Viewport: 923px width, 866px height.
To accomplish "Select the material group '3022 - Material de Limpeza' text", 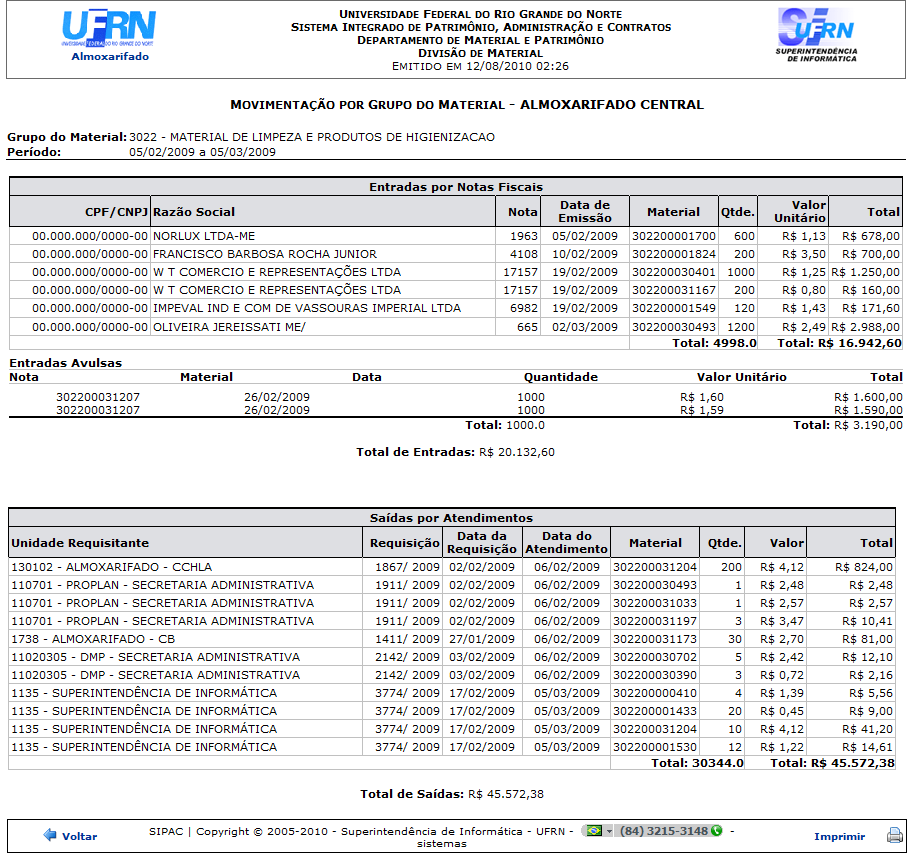I will click(x=312, y=137).
